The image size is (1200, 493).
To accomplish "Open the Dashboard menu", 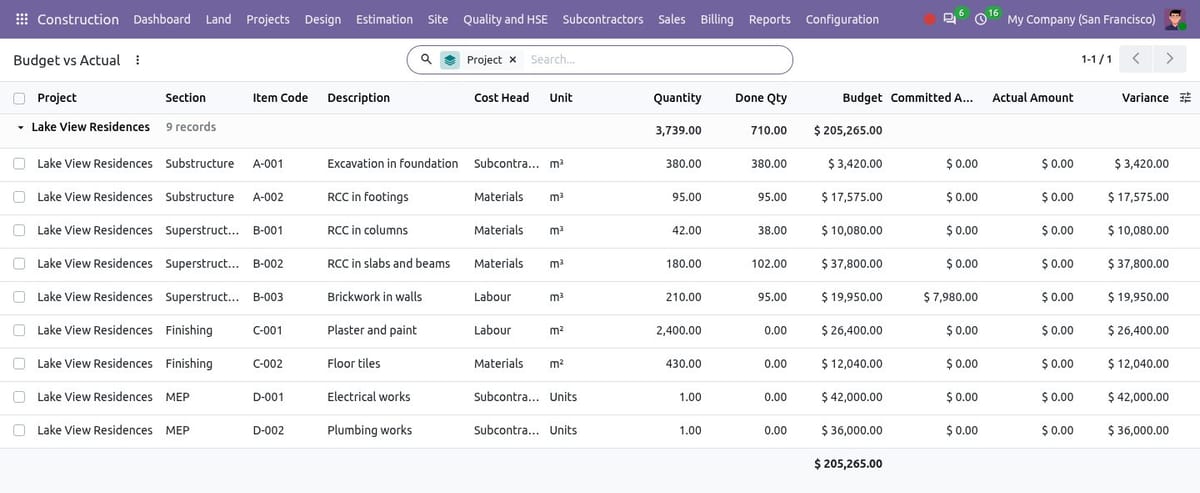I will 162,19.
